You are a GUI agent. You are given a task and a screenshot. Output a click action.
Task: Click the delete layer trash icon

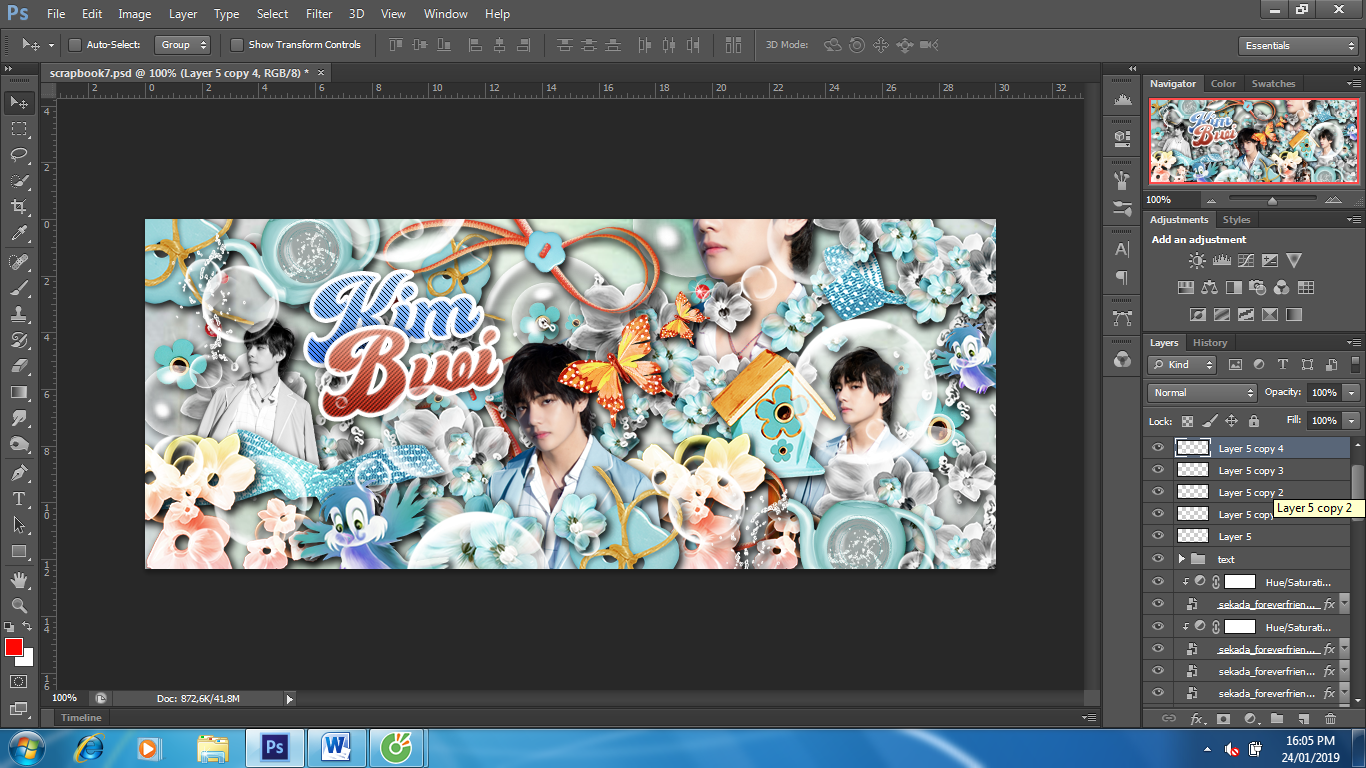pos(1330,718)
